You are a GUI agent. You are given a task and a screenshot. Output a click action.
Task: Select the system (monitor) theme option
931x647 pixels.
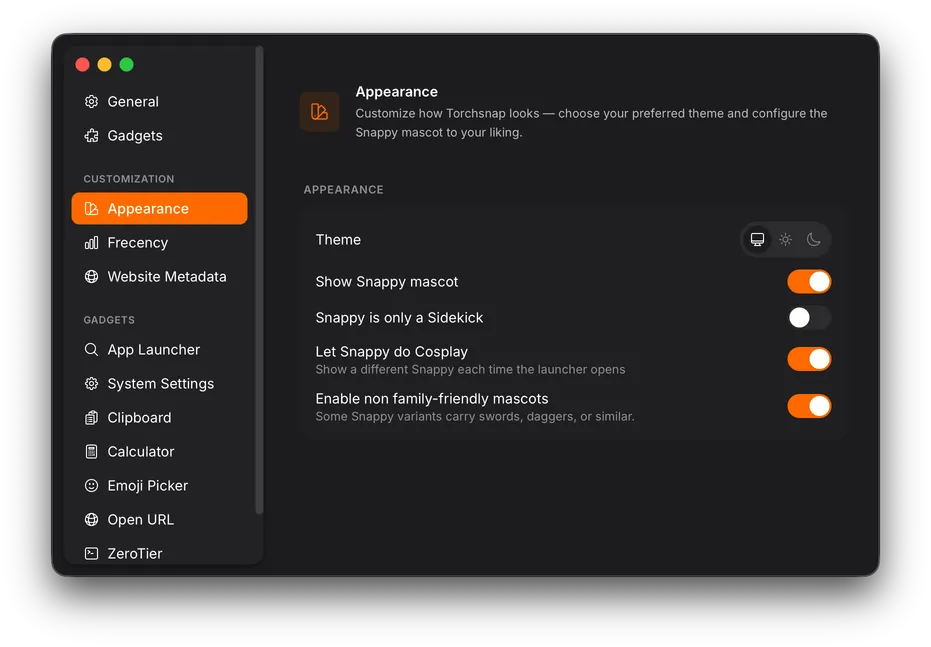point(757,239)
